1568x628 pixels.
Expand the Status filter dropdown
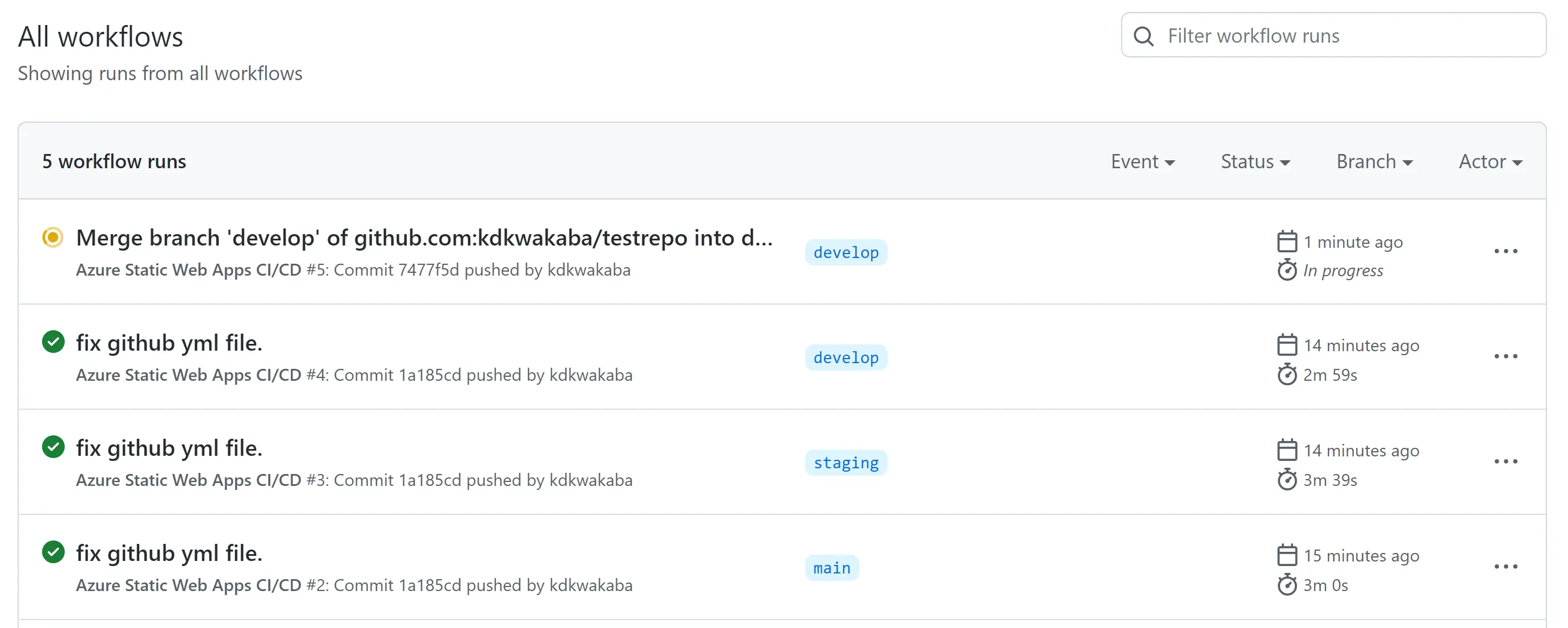coord(1255,161)
